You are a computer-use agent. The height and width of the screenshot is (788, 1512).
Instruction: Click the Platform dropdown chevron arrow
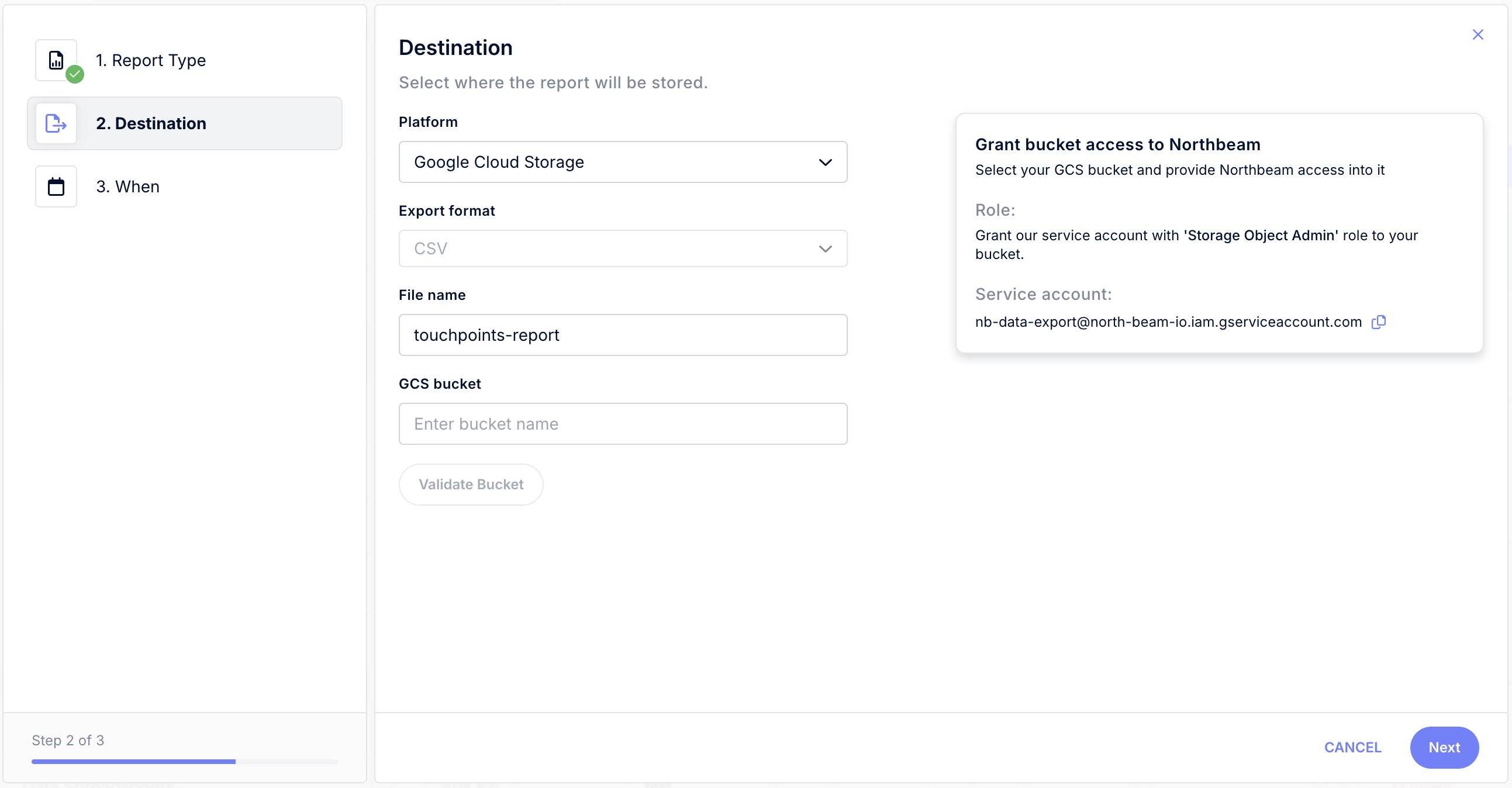pos(825,162)
